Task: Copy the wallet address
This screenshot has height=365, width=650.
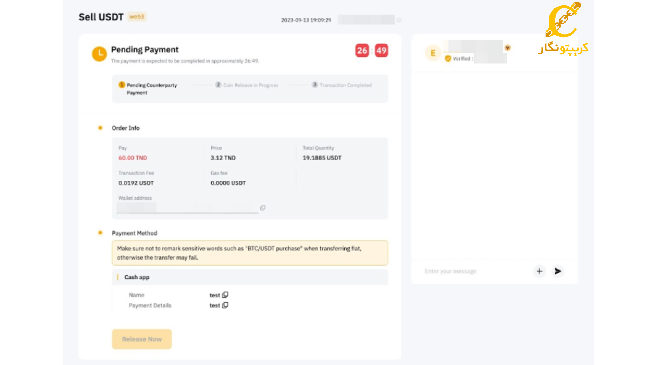Action: point(262,208)
